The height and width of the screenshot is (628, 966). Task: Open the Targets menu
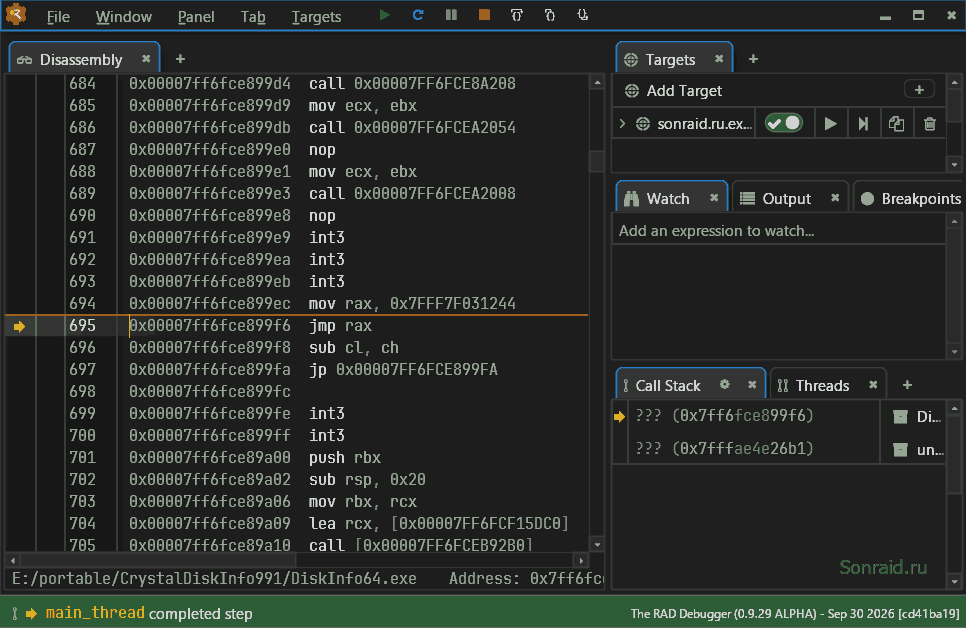point(316,17)
